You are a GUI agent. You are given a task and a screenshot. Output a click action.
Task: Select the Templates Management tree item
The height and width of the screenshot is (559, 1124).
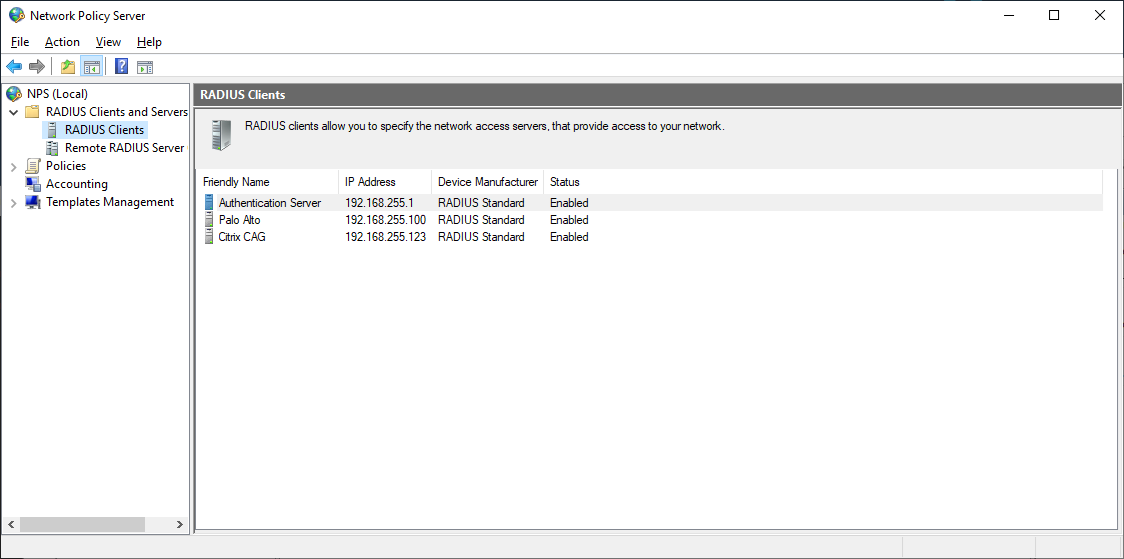[110, 202]
